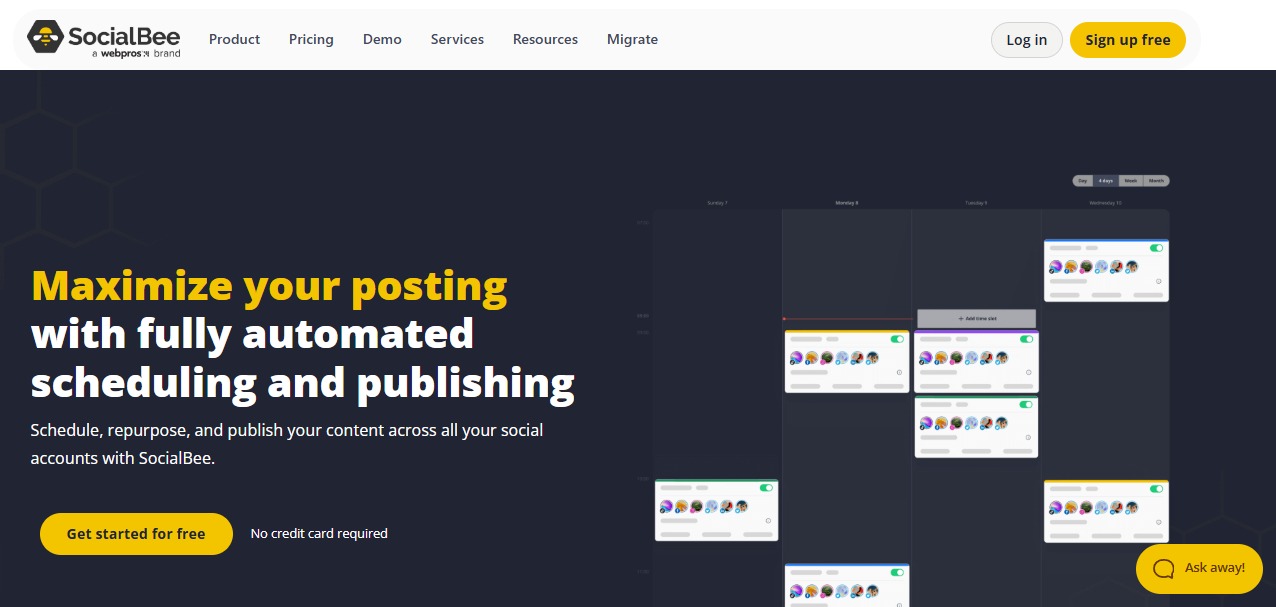Click the Sign up free button
The height and width of the screenshot is (607, 1276).
tap(1127, 40)
